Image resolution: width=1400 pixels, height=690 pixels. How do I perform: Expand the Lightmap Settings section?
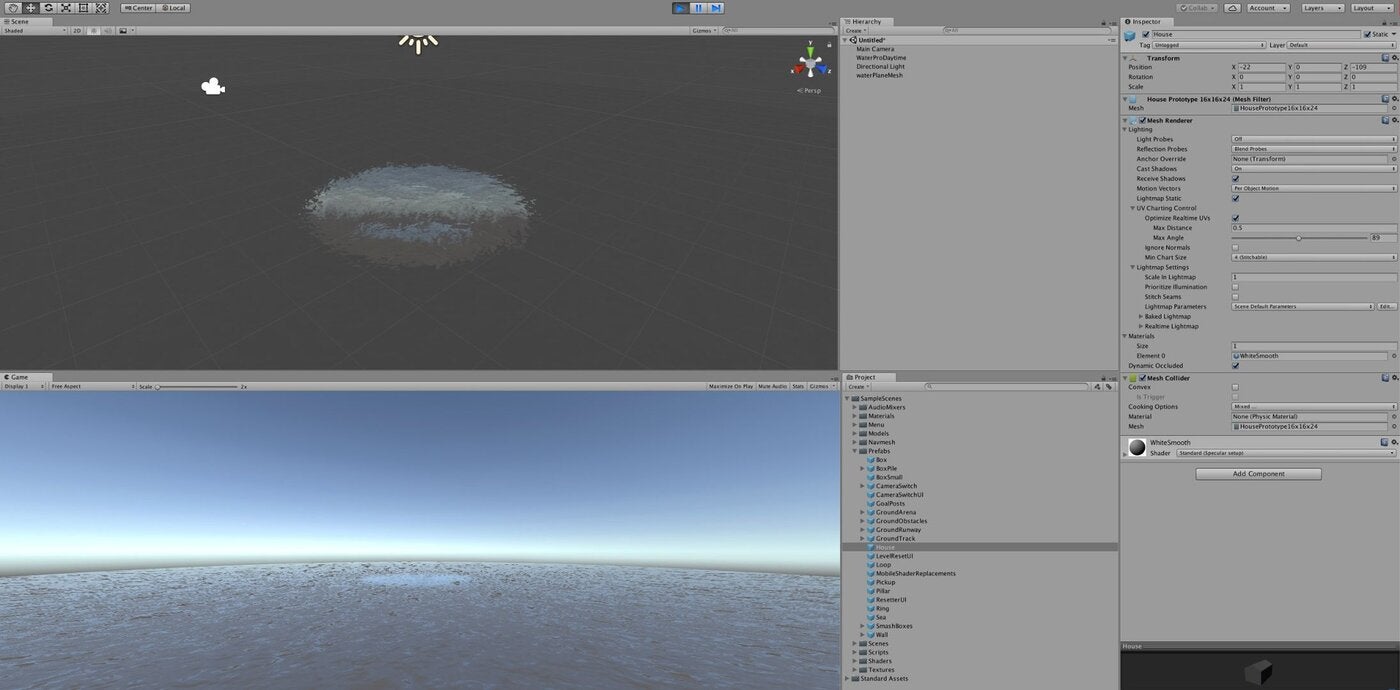point(1132,267)
